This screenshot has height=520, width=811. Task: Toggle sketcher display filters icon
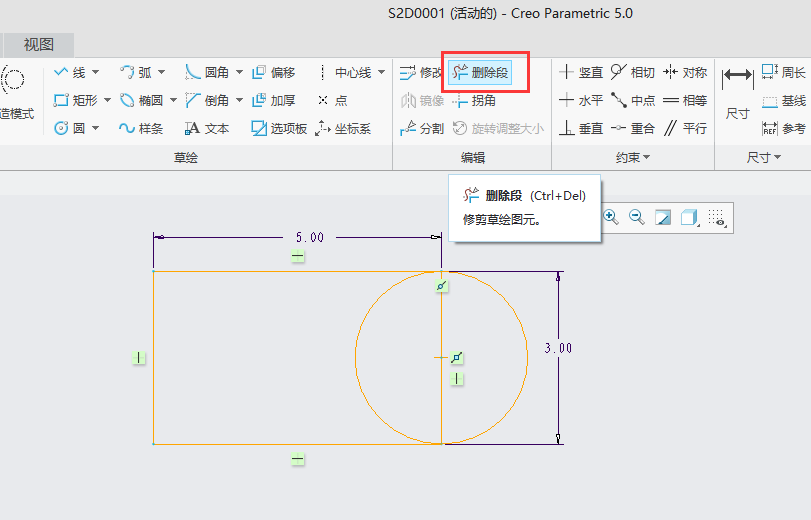(717, 217)
